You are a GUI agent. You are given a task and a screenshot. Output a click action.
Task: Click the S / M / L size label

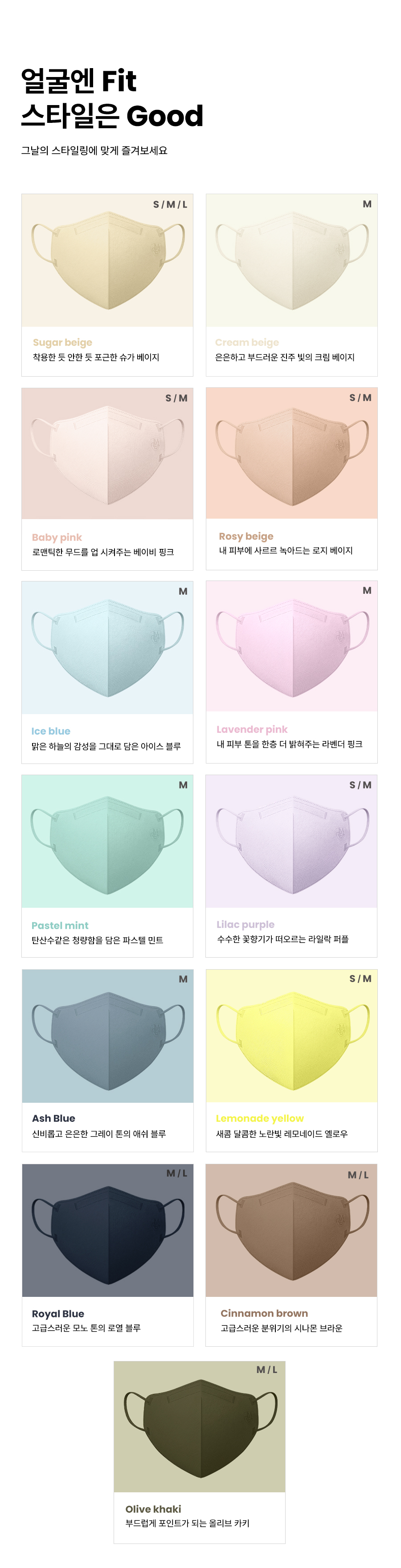point(170,204)
